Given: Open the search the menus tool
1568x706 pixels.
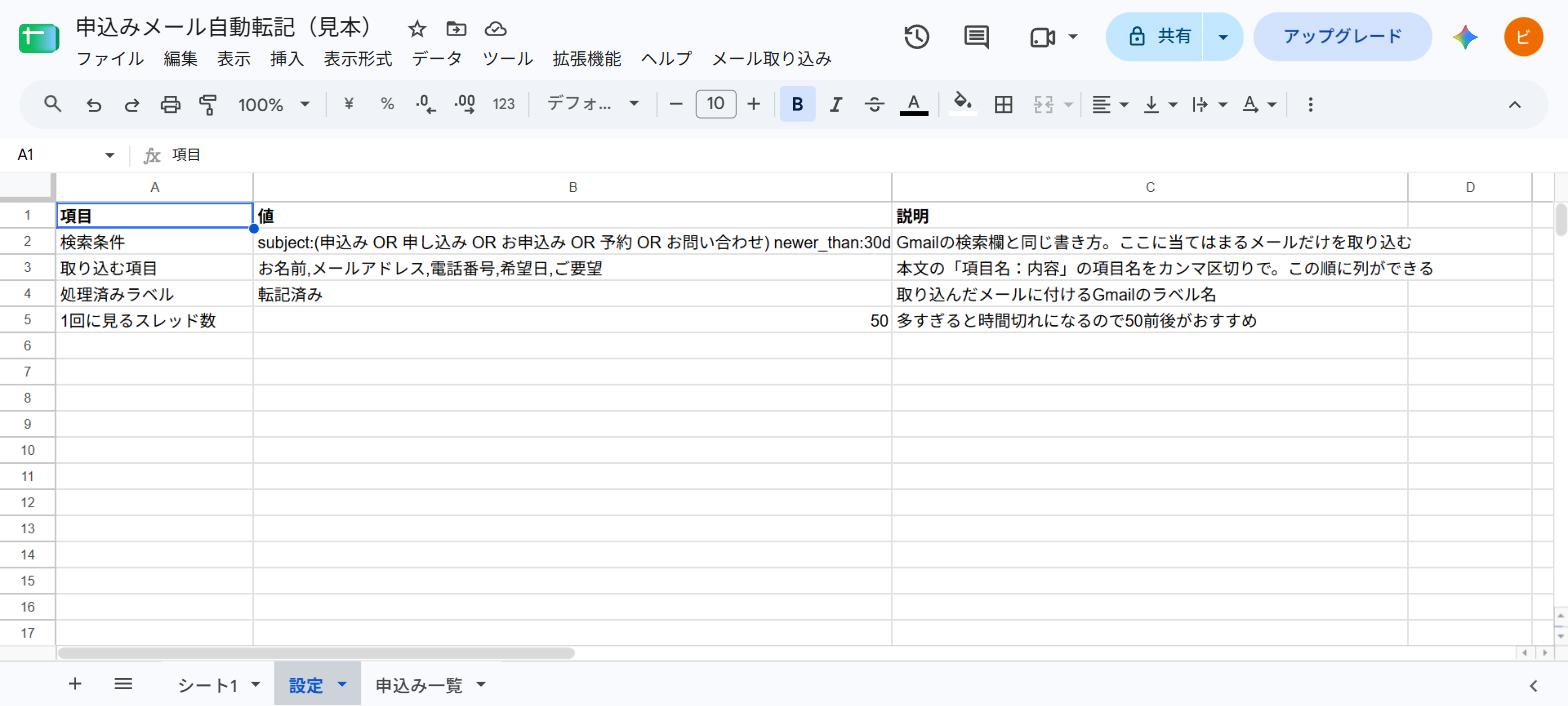Looking at the screenshot, I should (53, 104).
